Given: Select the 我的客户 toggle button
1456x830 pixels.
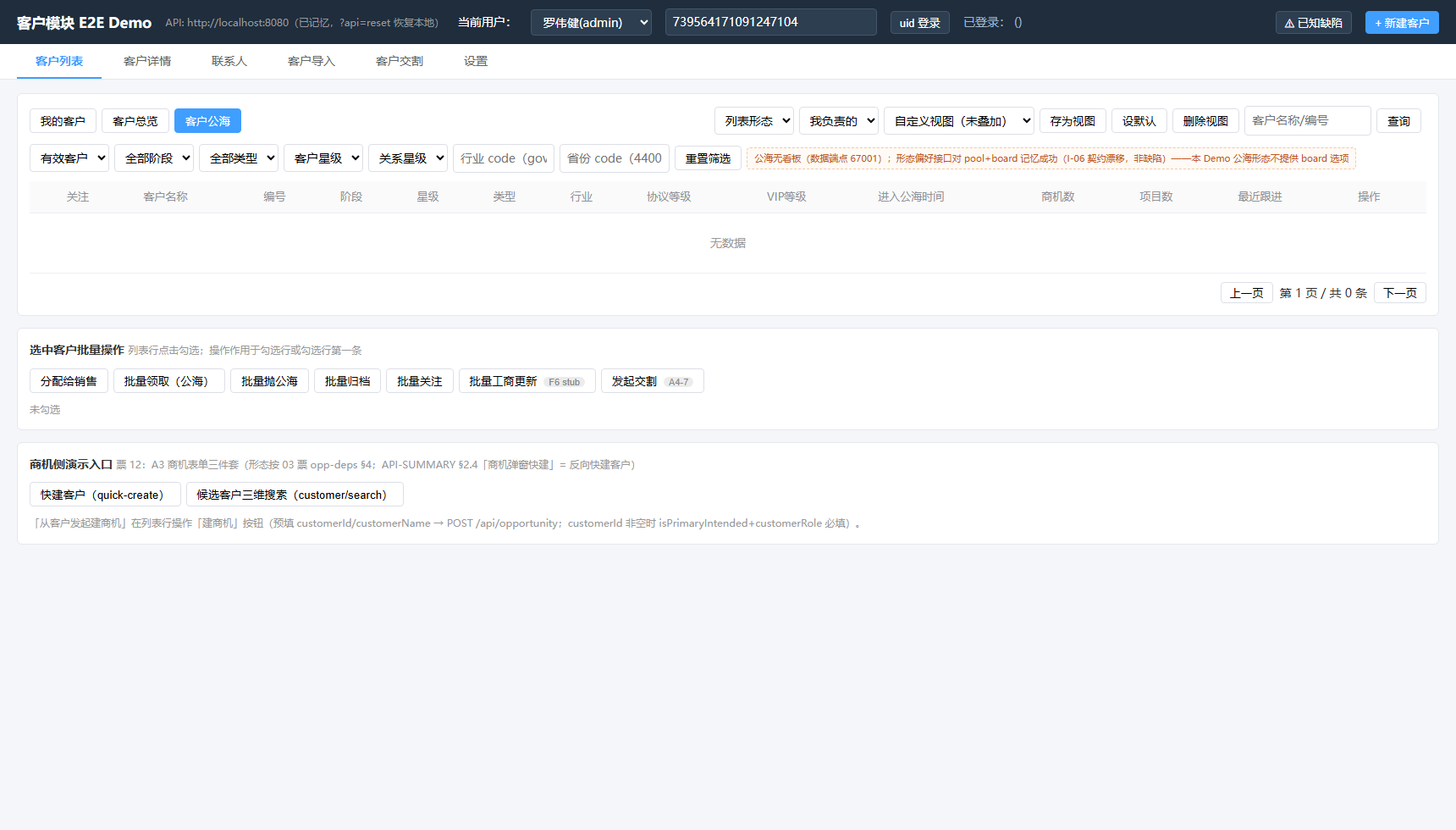Looking at the screenshot, I should click(x=63, y=121).
